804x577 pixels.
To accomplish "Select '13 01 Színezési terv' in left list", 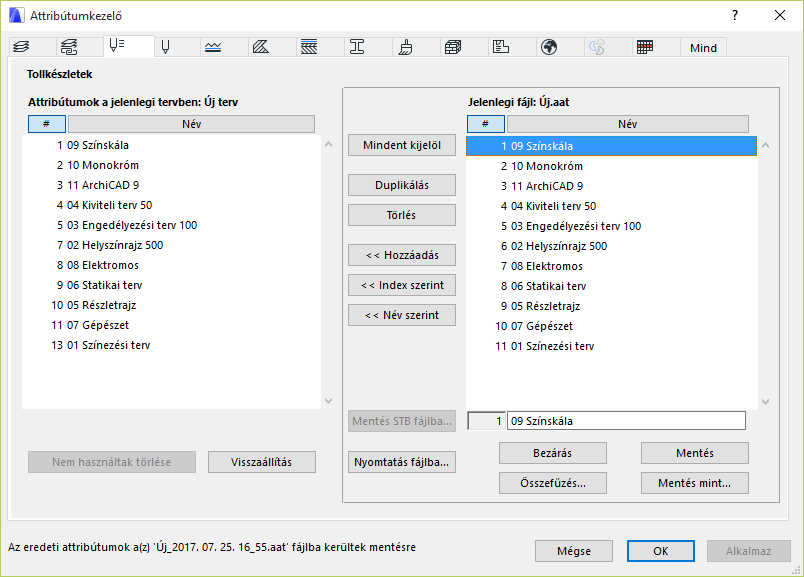I will 171,345.
